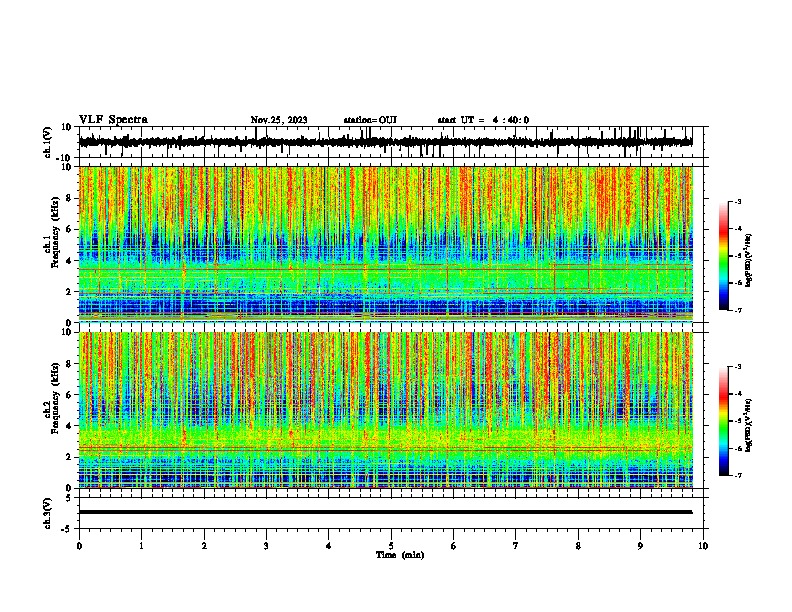Click the flat ch.3 voltage trace
The image size is (792, 612).
[385, 512]
